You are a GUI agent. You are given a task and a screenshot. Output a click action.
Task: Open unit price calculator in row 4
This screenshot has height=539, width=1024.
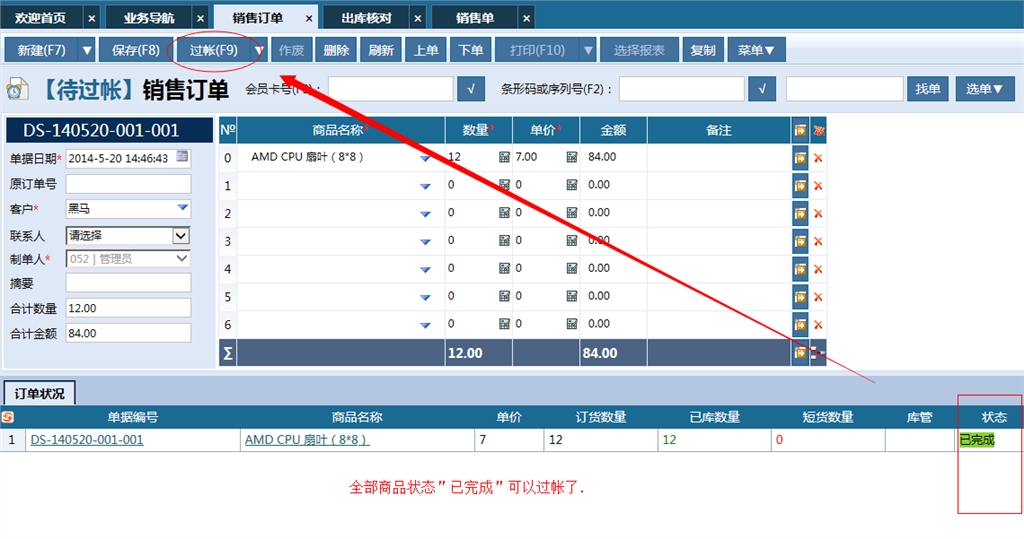(x=571, y=268)
